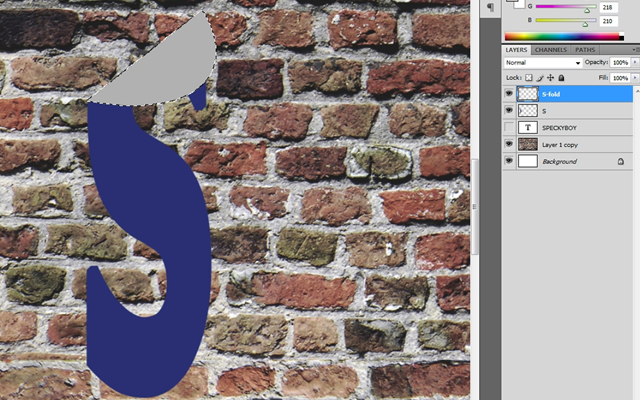Click the Background layer lock icon
The image size is (640, 400).
[x=620, y=161]
